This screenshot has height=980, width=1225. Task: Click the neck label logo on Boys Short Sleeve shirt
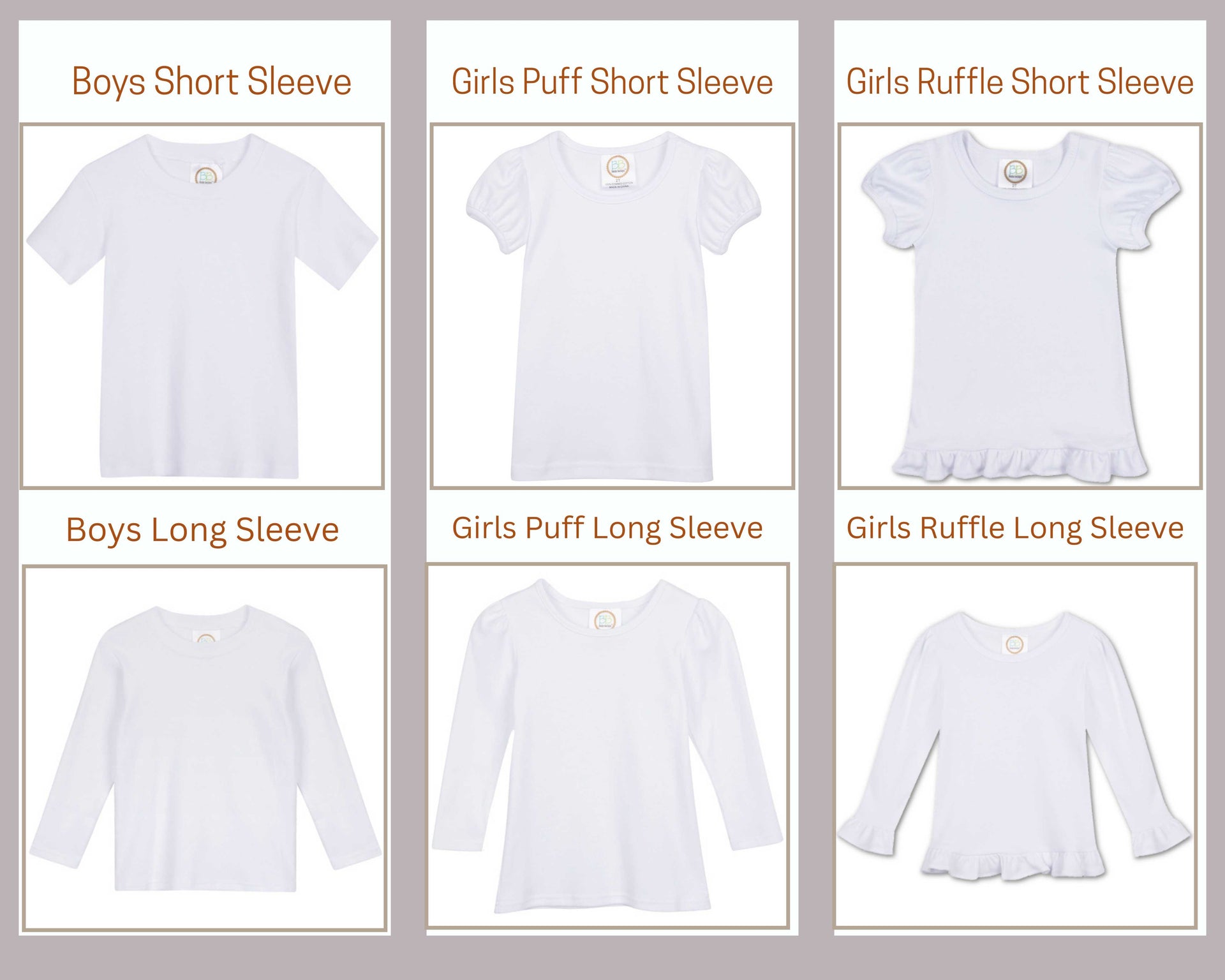(x=205, y=174)
